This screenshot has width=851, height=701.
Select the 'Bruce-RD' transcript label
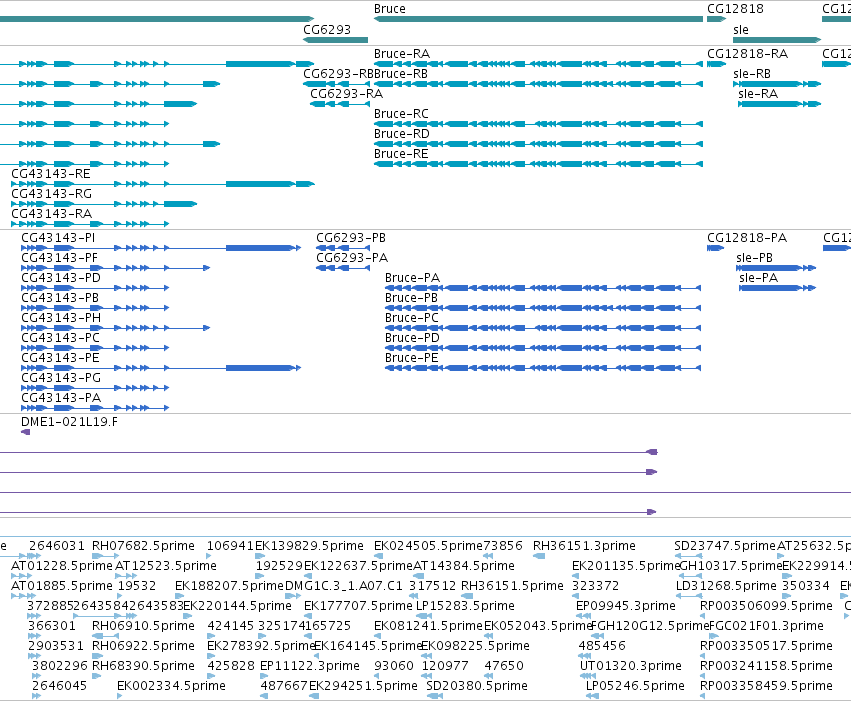coord(402,133)
